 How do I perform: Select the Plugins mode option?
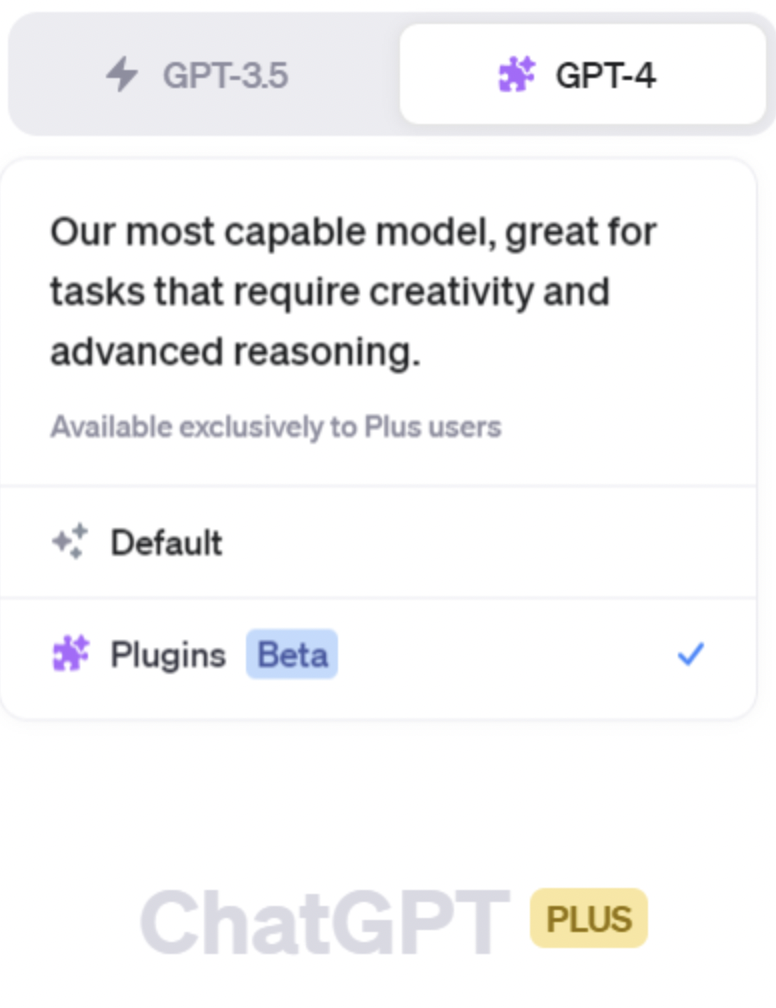click(378, 654)
